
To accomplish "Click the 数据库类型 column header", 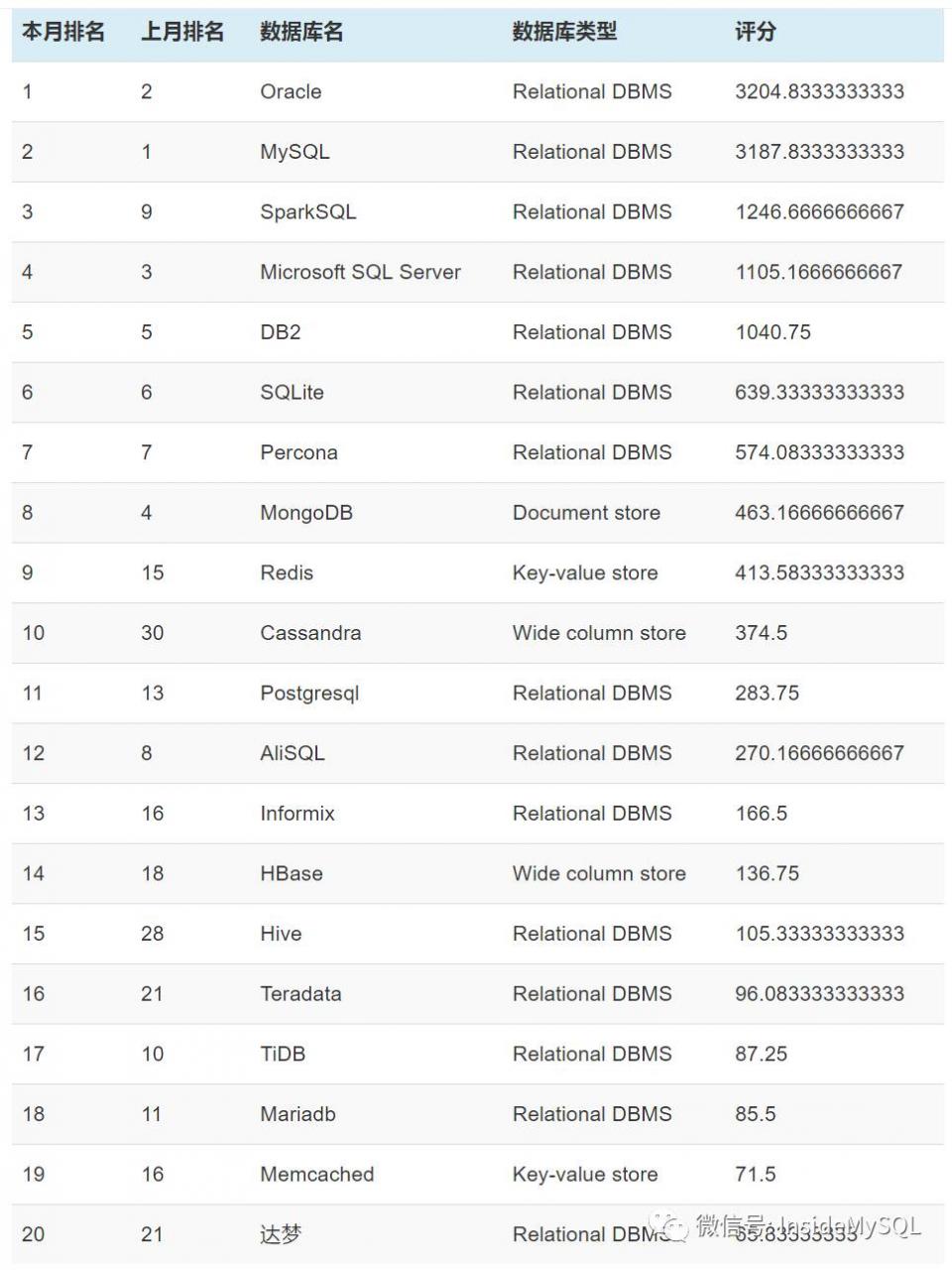I will [x=564, y=32].
